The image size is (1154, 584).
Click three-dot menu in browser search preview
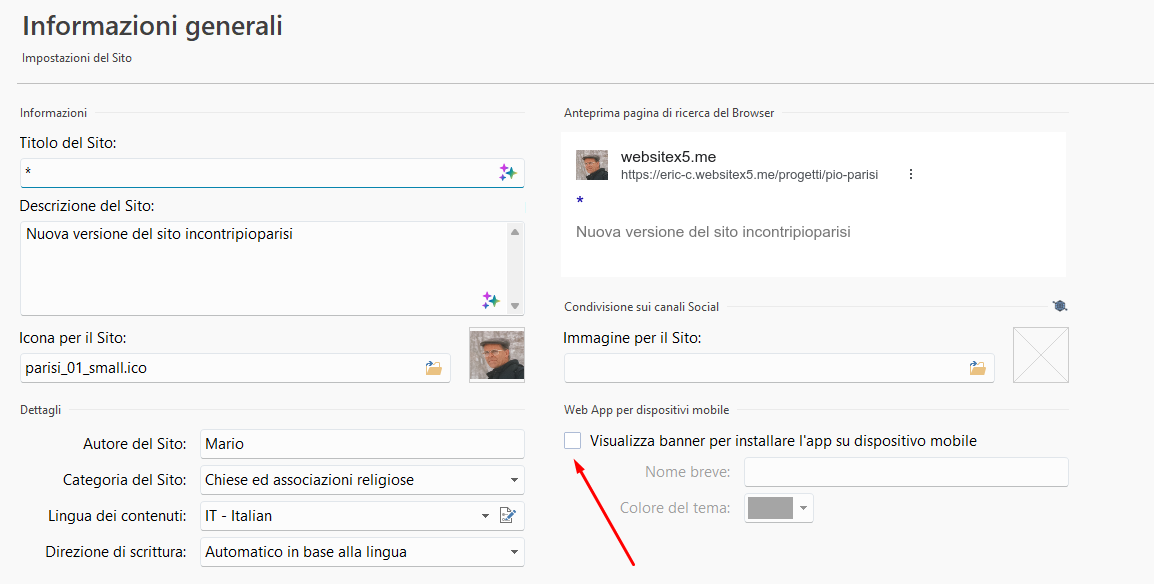[x=911, y=174]
